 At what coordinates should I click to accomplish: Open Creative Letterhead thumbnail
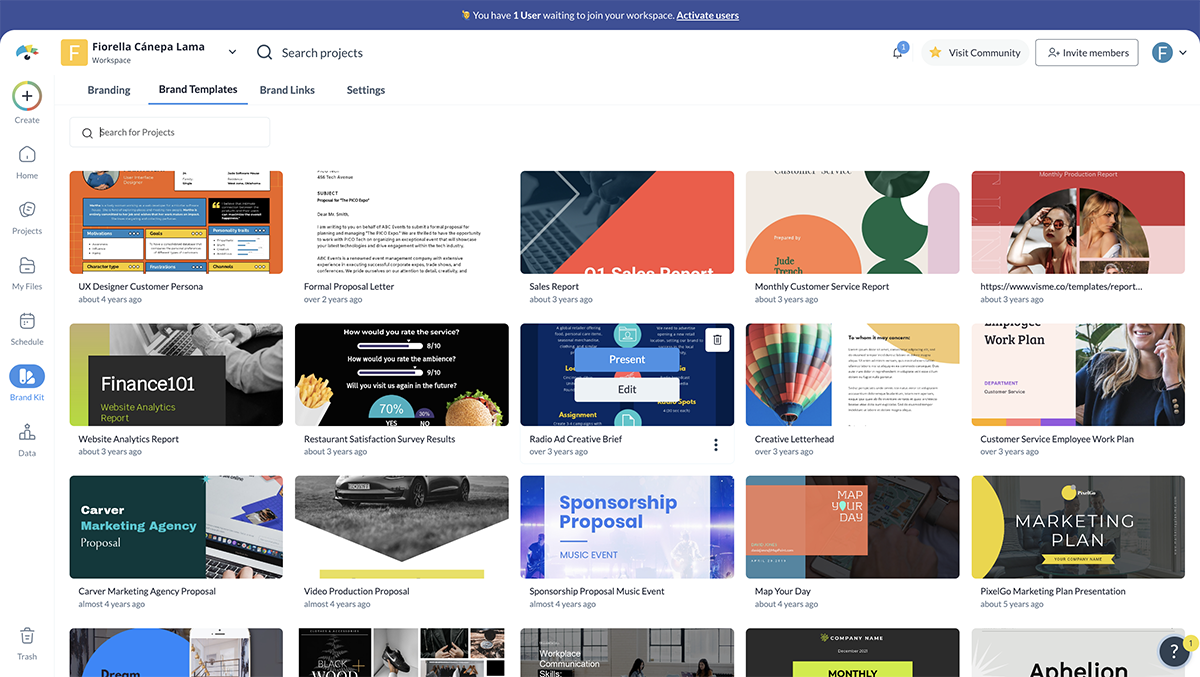tap(853, 375)
